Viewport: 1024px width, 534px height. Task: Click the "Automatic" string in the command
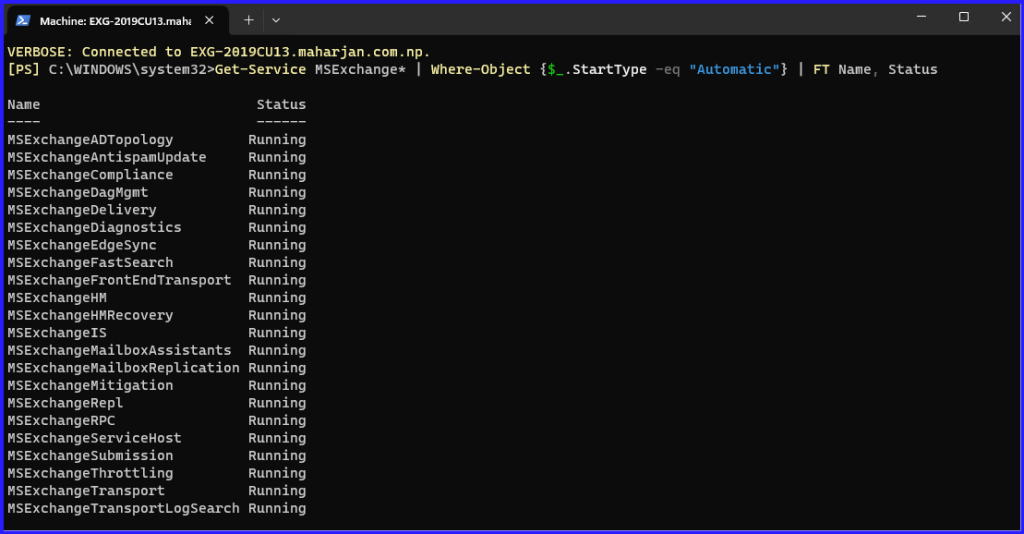(x=729, y=69)
